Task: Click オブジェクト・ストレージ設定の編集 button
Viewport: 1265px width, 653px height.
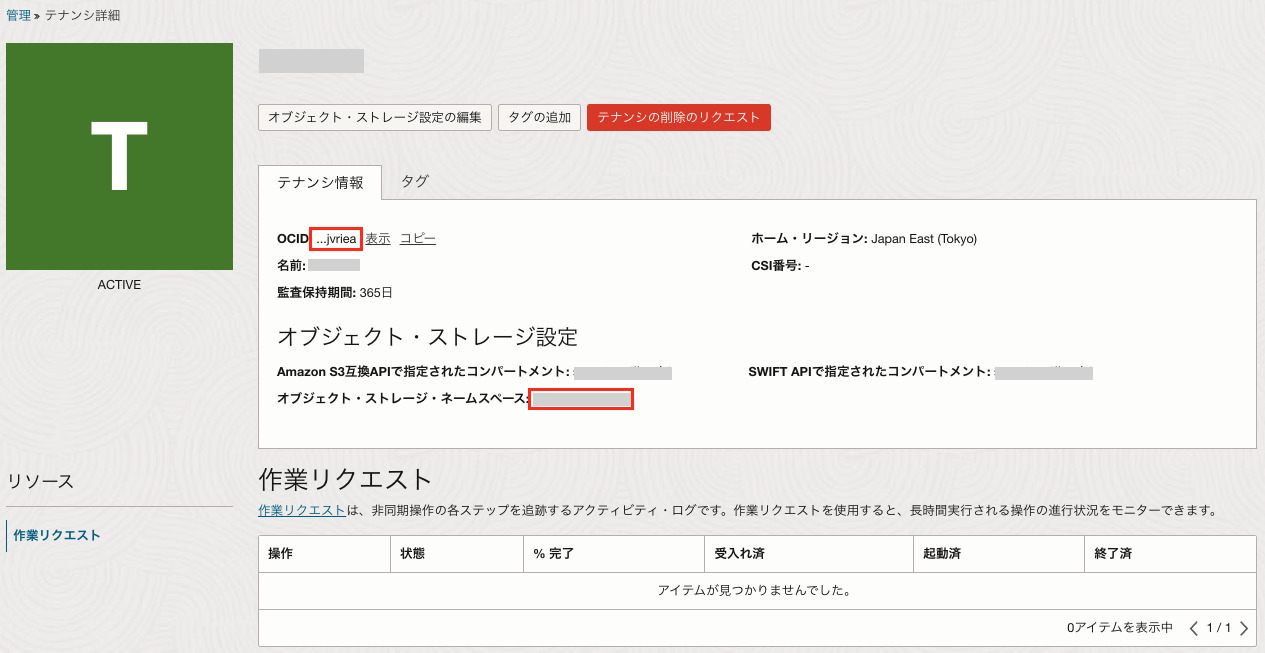Action: 375,117
